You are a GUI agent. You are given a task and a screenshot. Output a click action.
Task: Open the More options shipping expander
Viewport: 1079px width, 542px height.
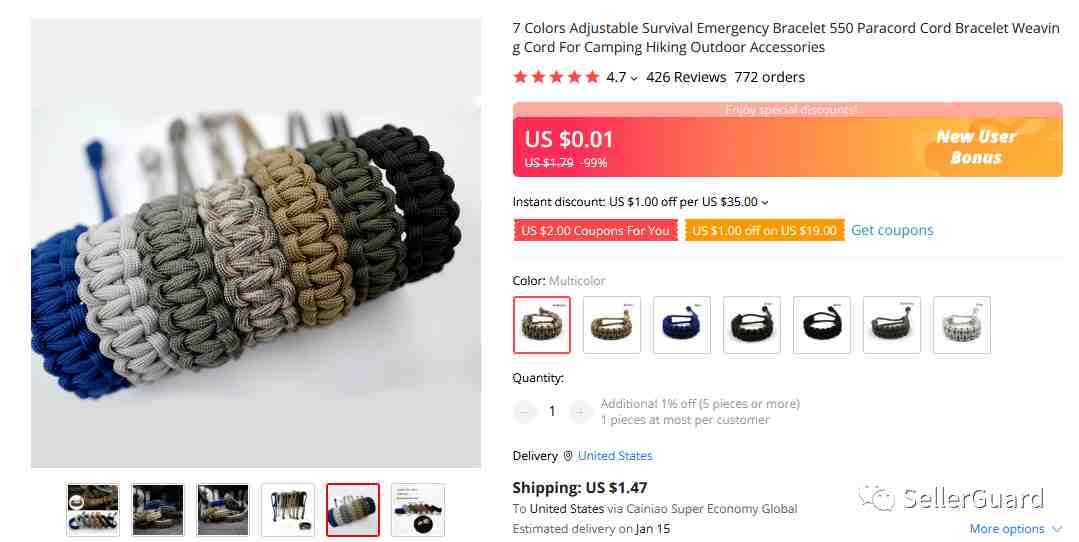pyautogui.click(x=1016, y=529)
